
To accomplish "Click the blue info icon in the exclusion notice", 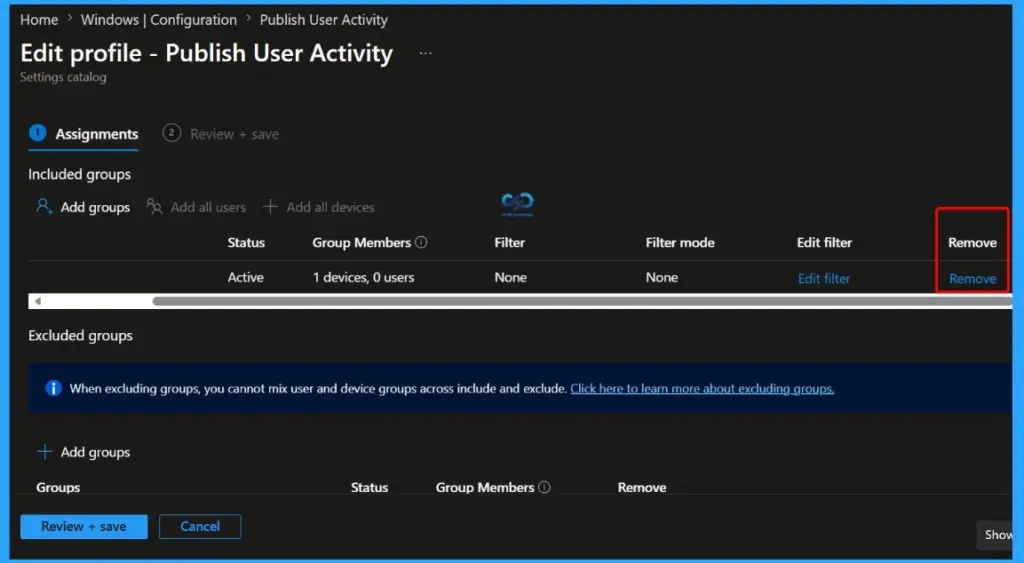I will coord(53,388).
